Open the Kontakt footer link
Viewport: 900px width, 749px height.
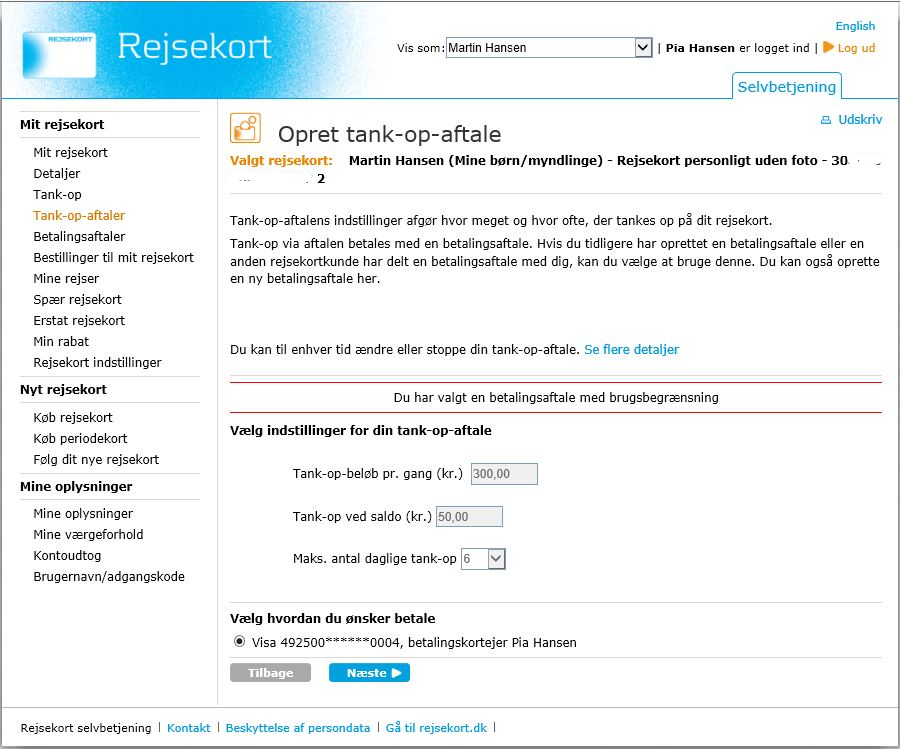point(189,728)
